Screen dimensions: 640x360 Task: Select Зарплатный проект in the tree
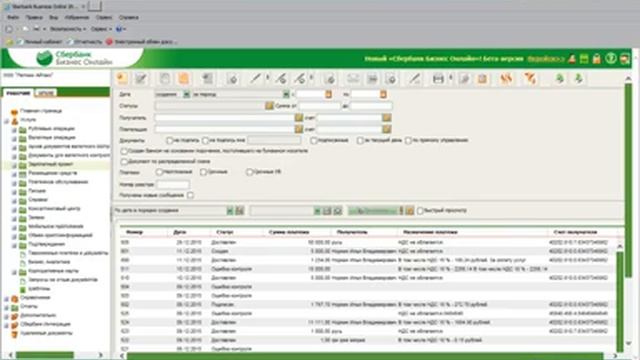tap(51, 164)
